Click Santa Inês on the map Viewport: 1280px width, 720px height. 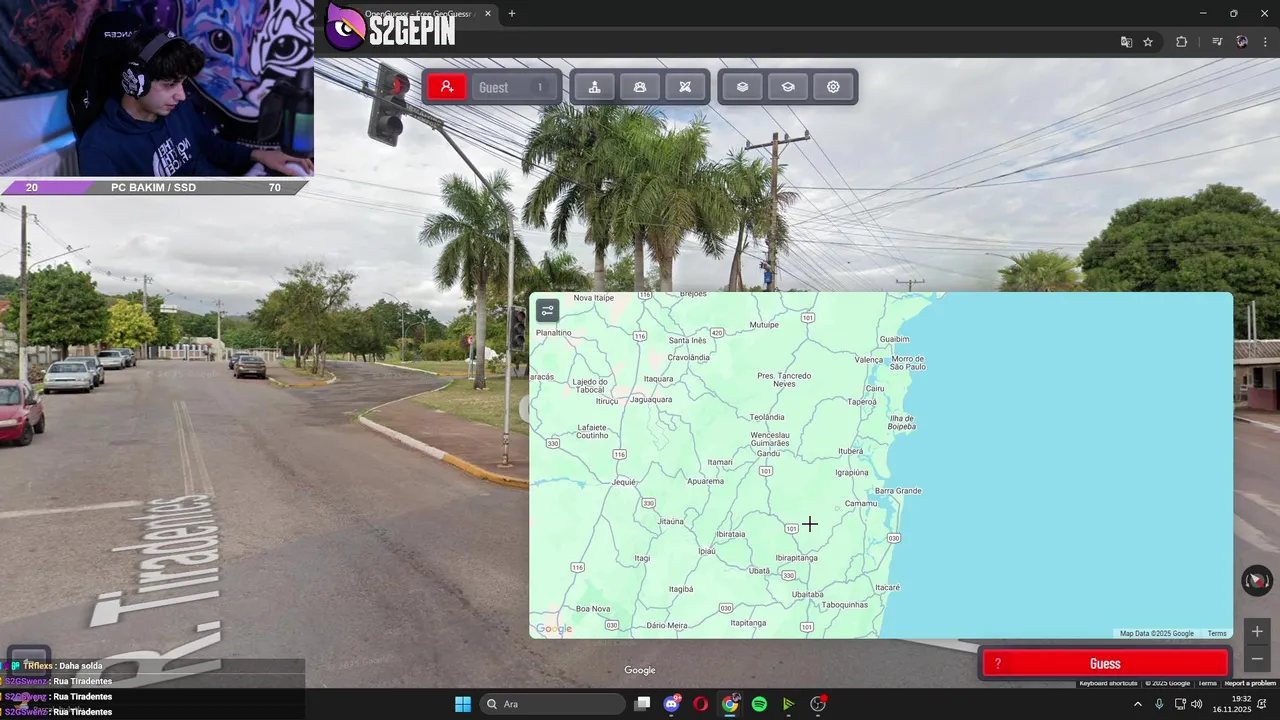(x=687, y=340)
